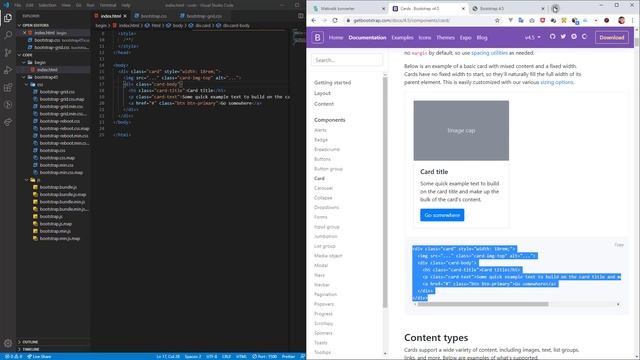Go back in Chrome browser

coord(313,20)
